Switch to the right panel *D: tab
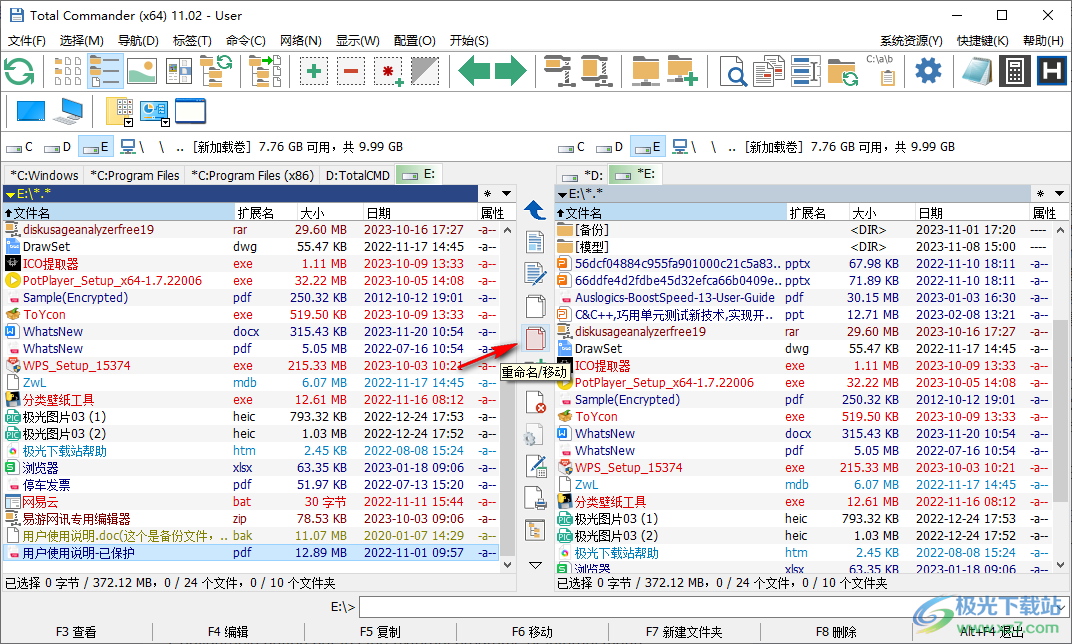Image resolution: width=1072 pixels, height=644 pixels. [582, 175]
